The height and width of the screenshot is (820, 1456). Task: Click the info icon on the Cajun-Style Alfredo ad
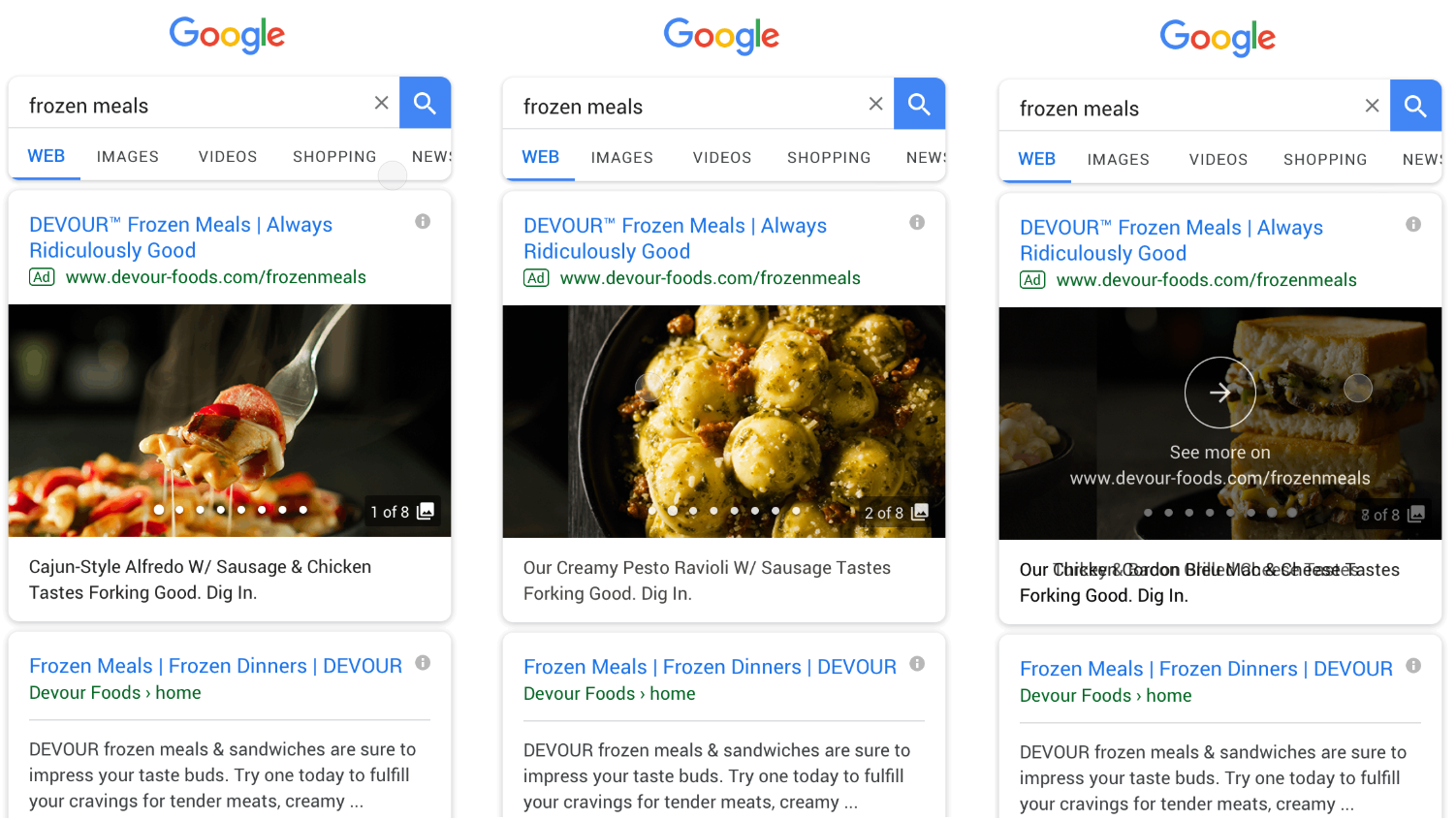click(423, 222)
